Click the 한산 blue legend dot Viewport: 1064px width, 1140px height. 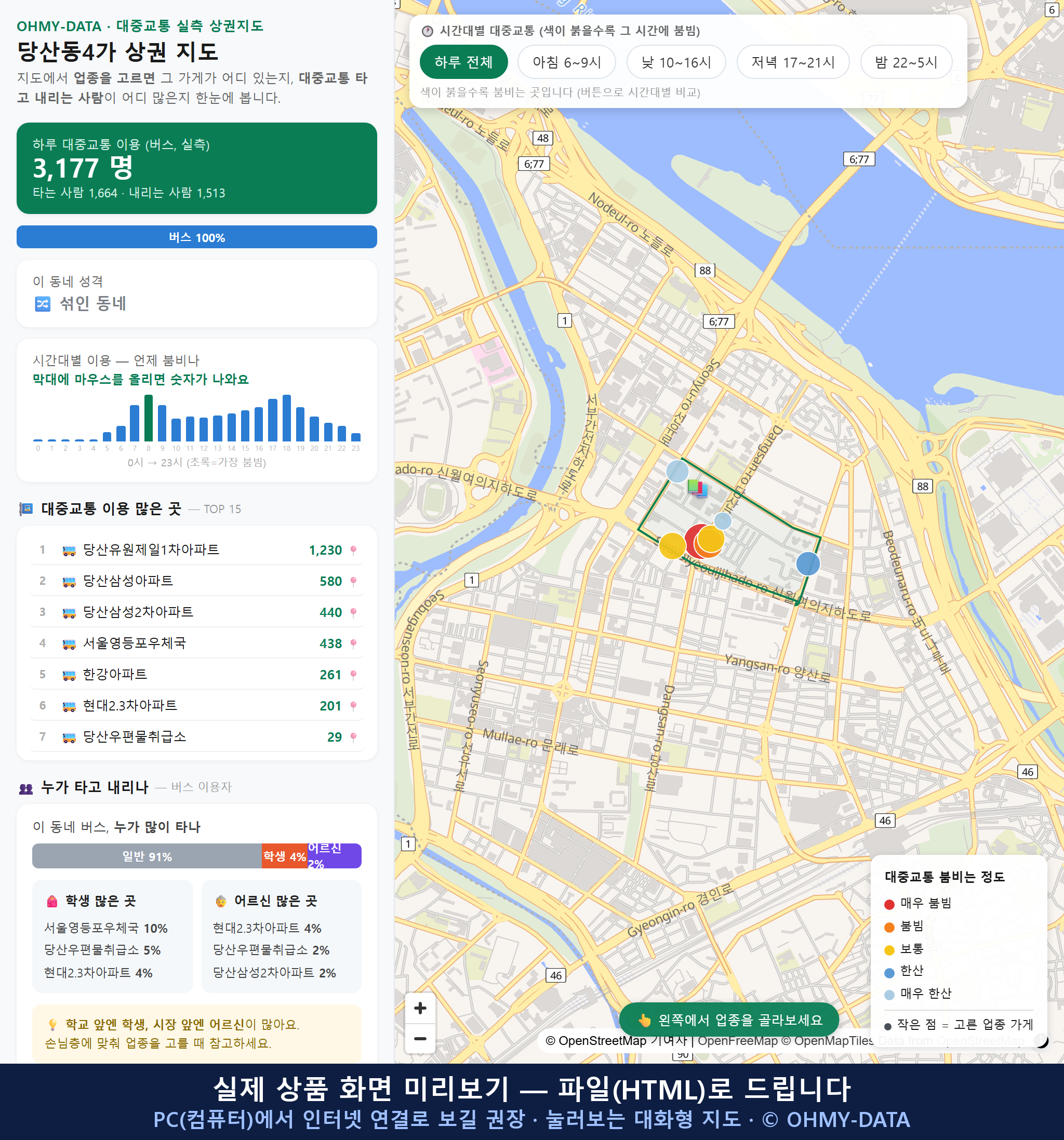(889, 973)
